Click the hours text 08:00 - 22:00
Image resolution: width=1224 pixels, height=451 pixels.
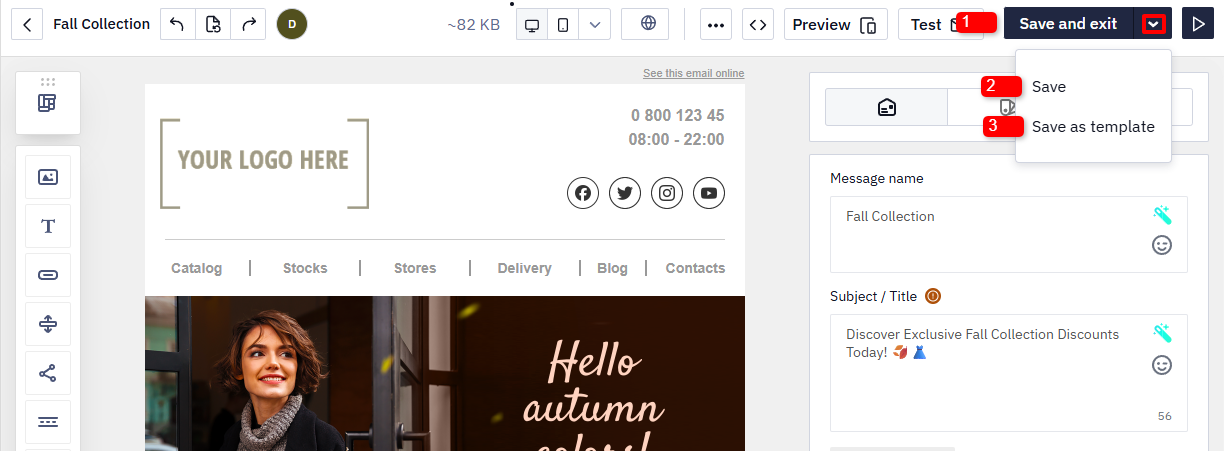(x=677, y=140)
